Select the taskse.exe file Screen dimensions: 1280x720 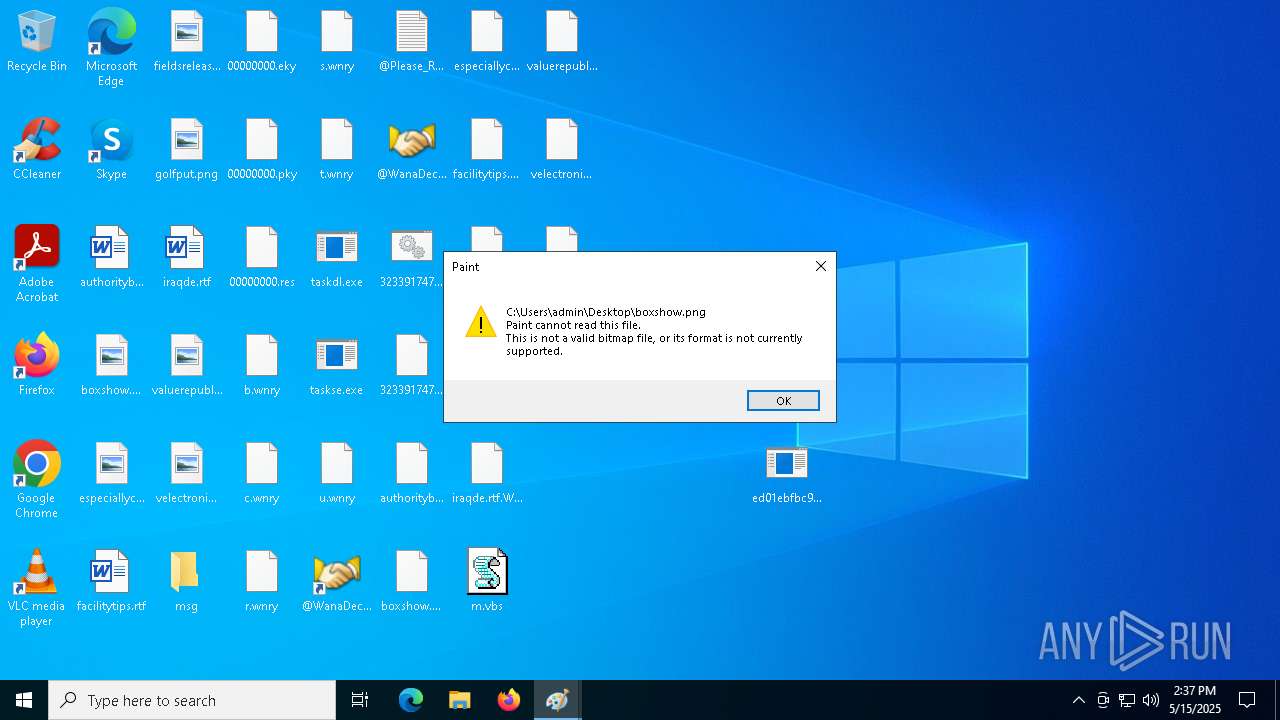coord(337,366)
